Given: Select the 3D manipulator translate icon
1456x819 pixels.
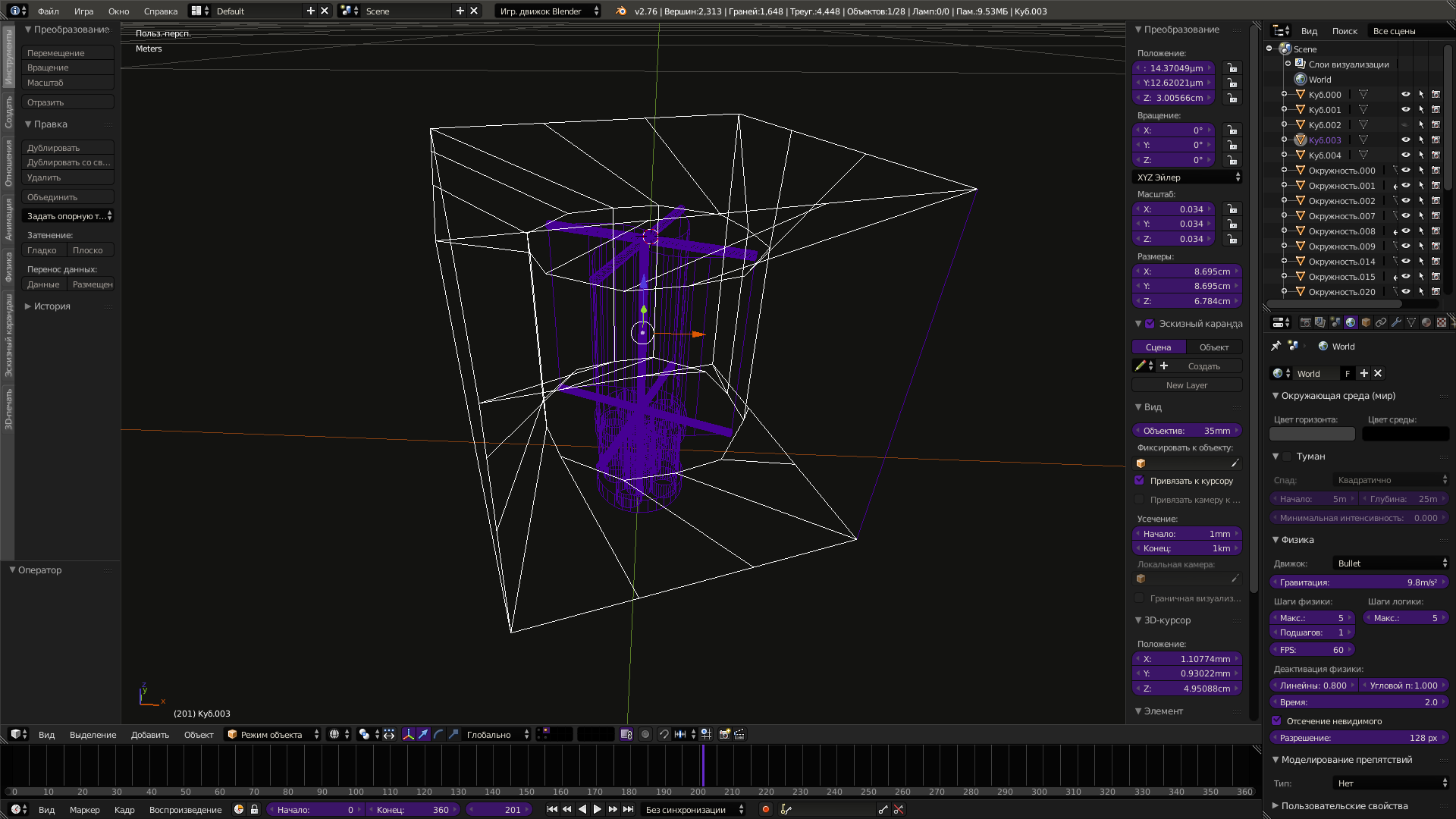Looking at the screenshot, I should coord(422,734).
